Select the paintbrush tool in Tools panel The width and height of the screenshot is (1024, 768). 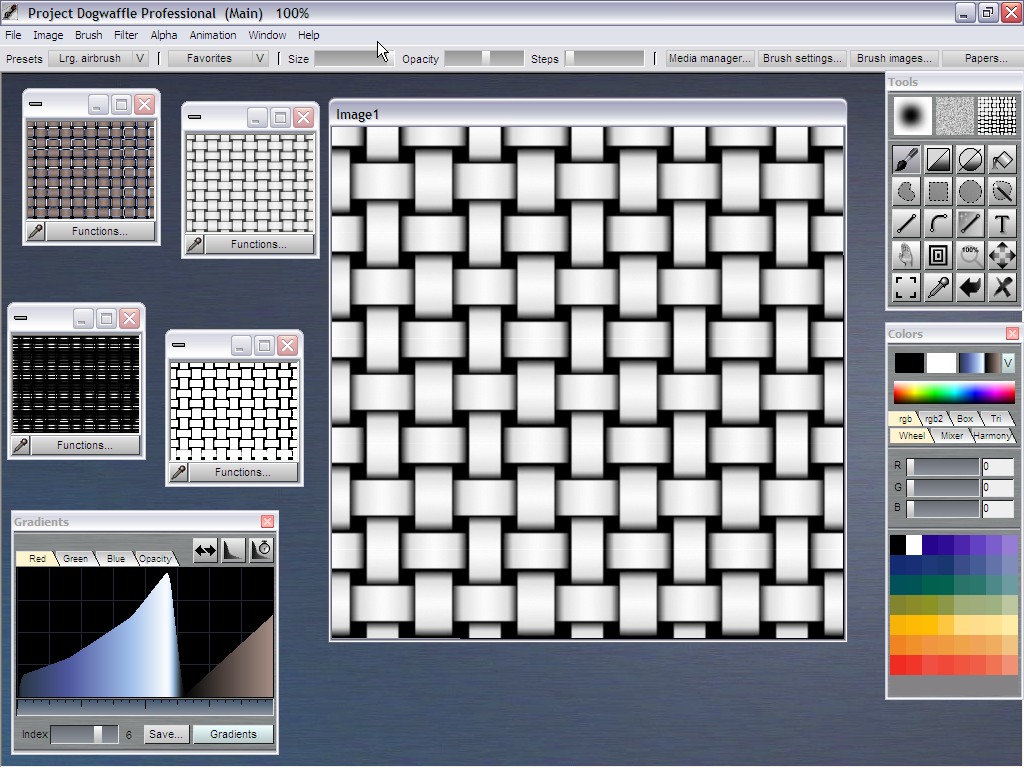(906, 160)
